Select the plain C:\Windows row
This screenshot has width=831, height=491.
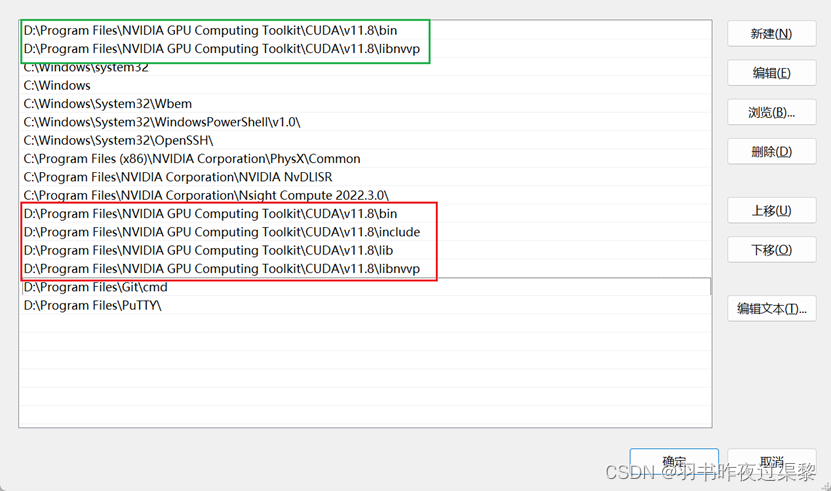pos(365,85)
